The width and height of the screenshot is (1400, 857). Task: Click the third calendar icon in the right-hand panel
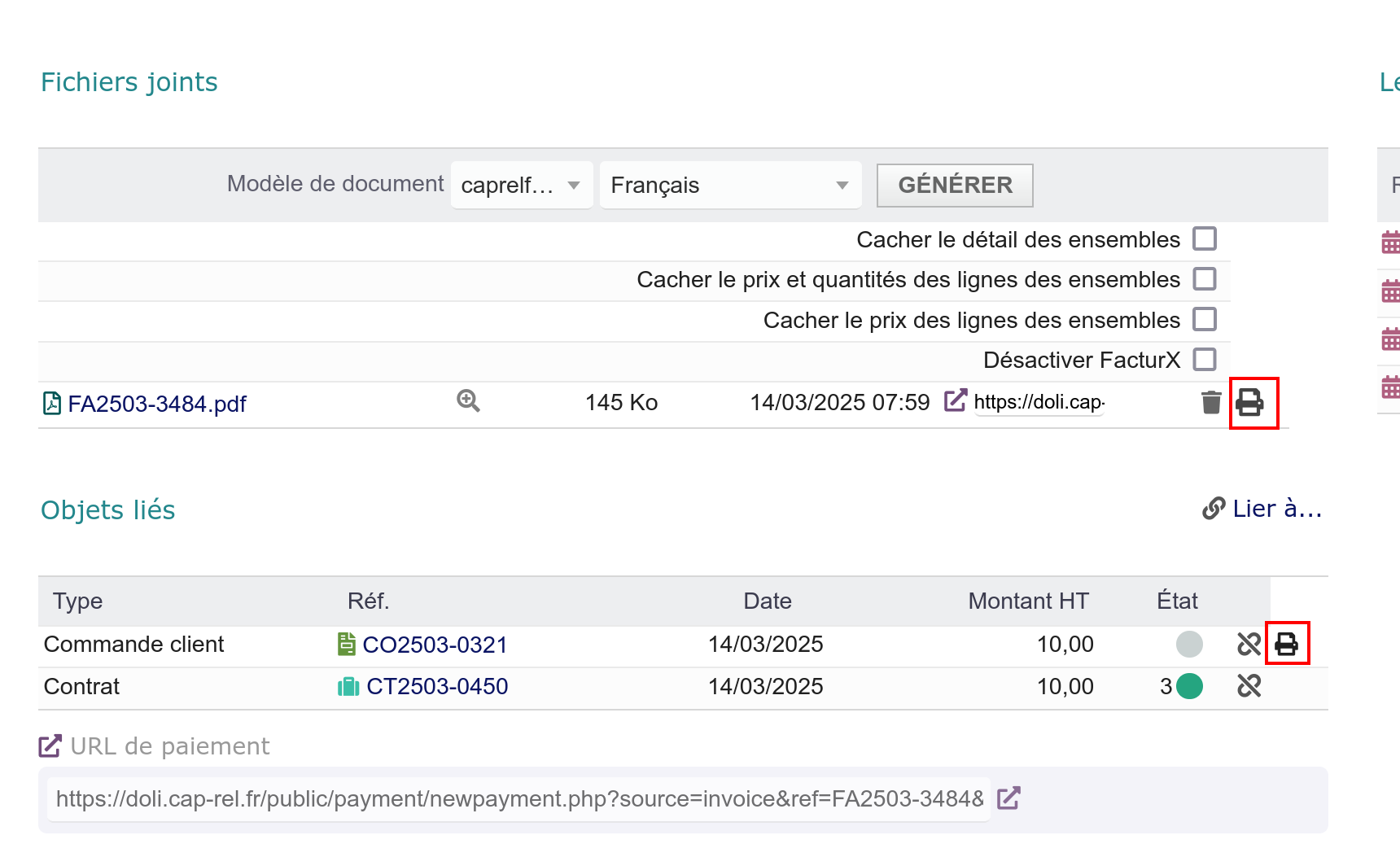pyautogui.click(x=1391, y=339)
